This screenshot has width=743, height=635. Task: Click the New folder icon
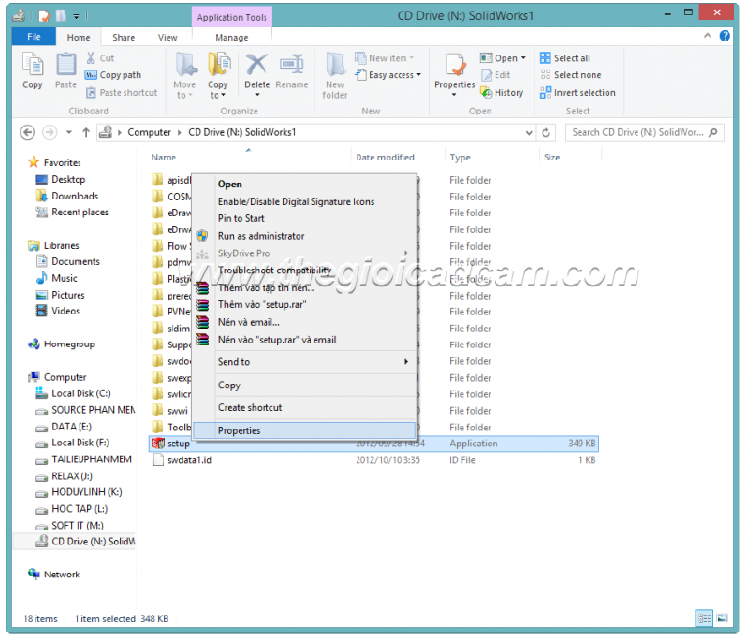tap(335, 64)
